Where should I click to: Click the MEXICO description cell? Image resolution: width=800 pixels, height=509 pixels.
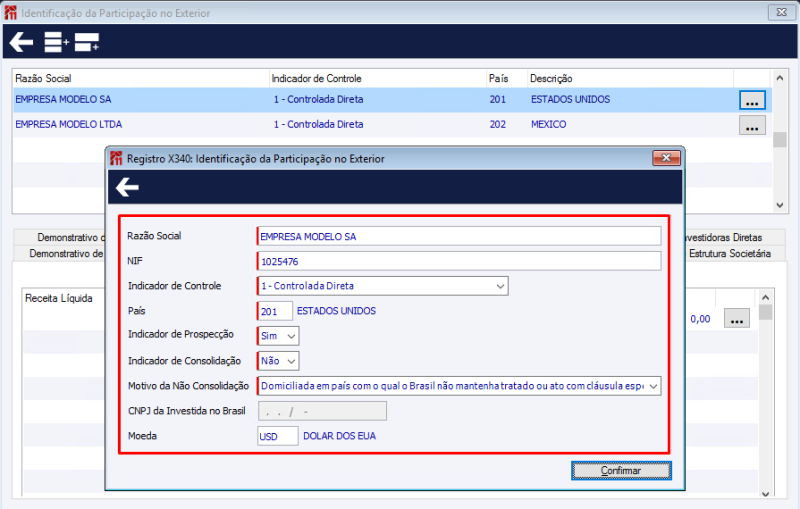pyautogui.click(x=548, y=124)
